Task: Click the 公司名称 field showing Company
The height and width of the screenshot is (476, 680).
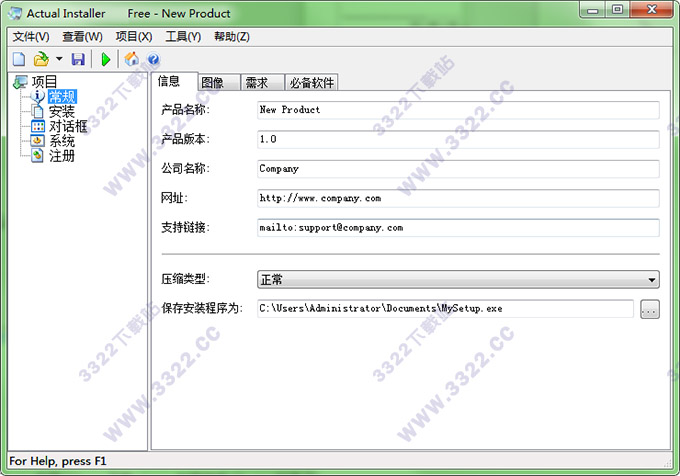Action: click(x=458, y=169)
